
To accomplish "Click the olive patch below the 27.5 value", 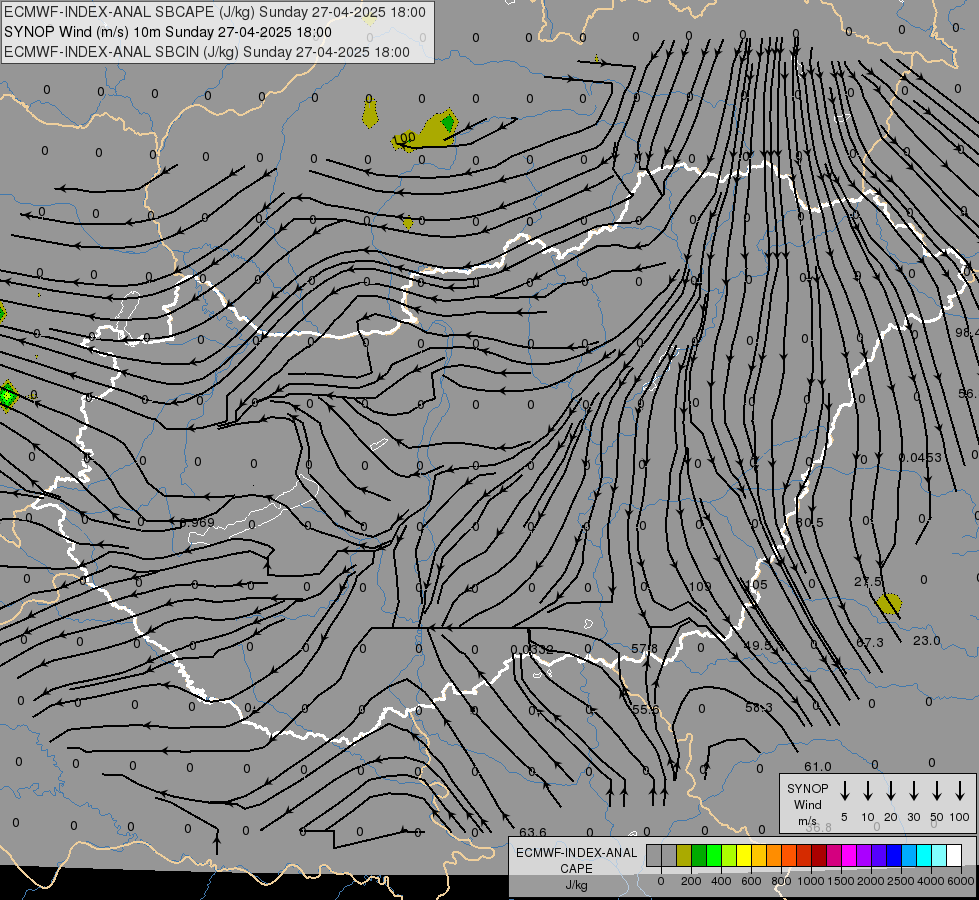I will (889, 604).
